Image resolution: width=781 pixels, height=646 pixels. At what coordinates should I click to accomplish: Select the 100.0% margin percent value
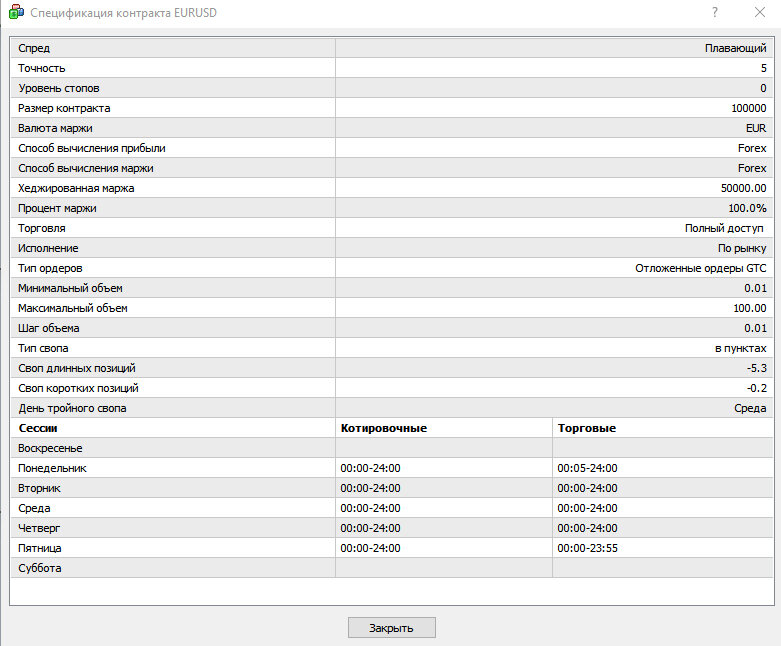tap(747, 208)
